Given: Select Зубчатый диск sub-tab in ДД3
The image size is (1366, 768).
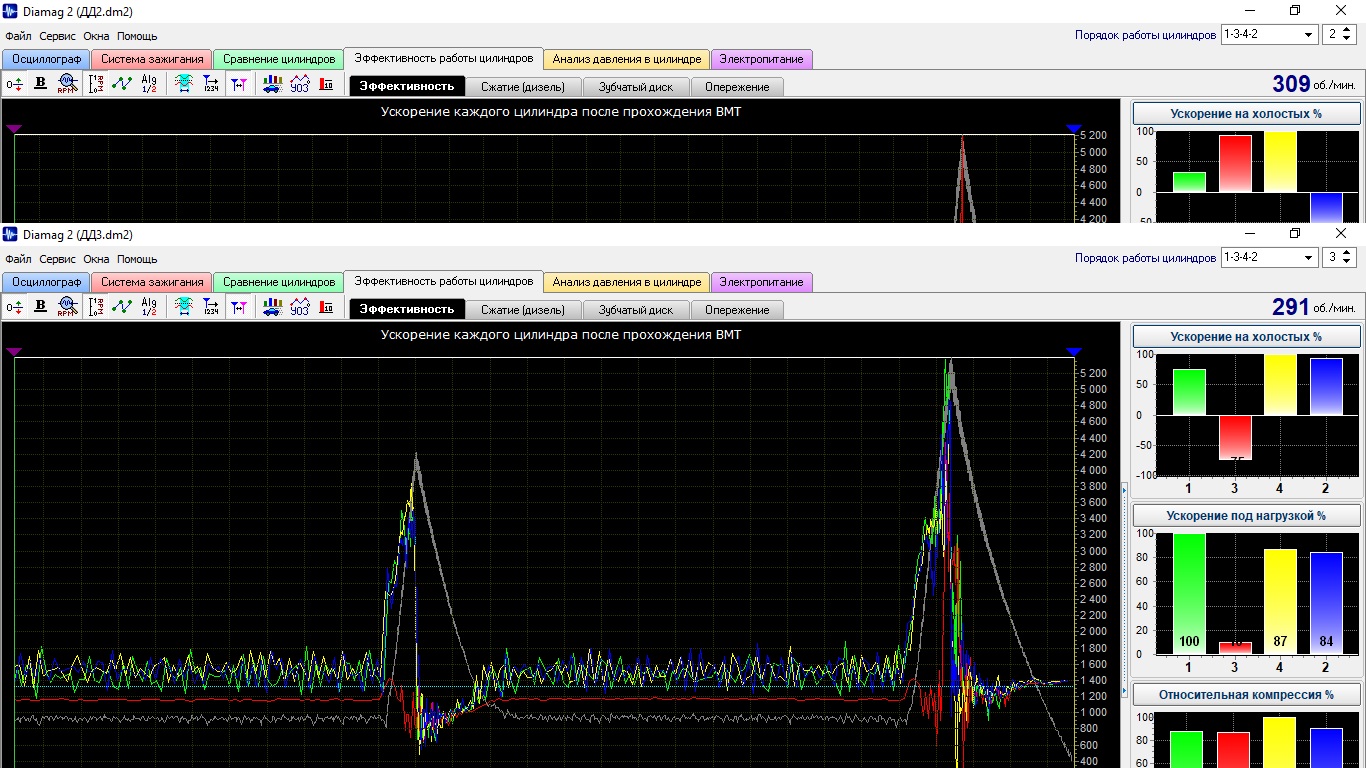Looking at the screenshot, I should point(636,309).
